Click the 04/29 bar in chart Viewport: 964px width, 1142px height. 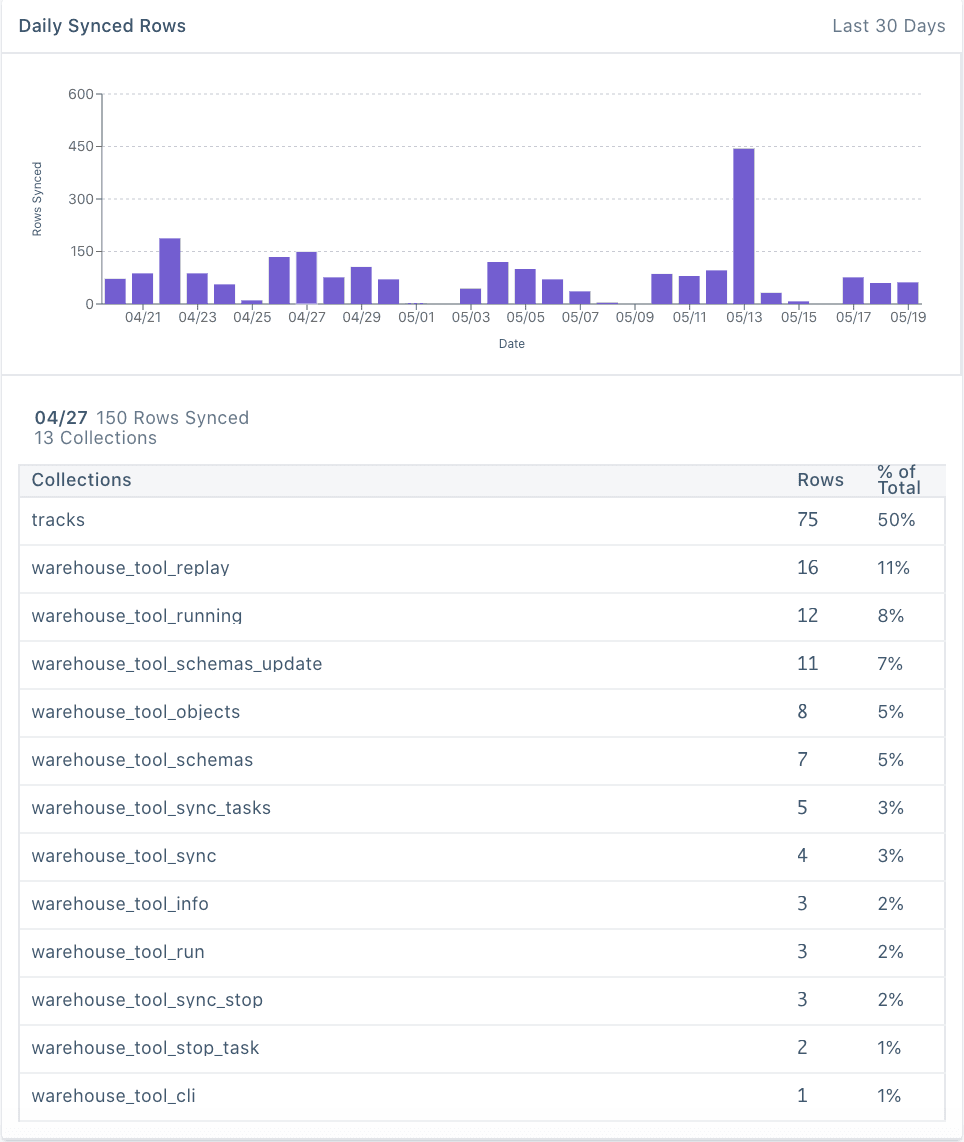(x=361, y=285)
